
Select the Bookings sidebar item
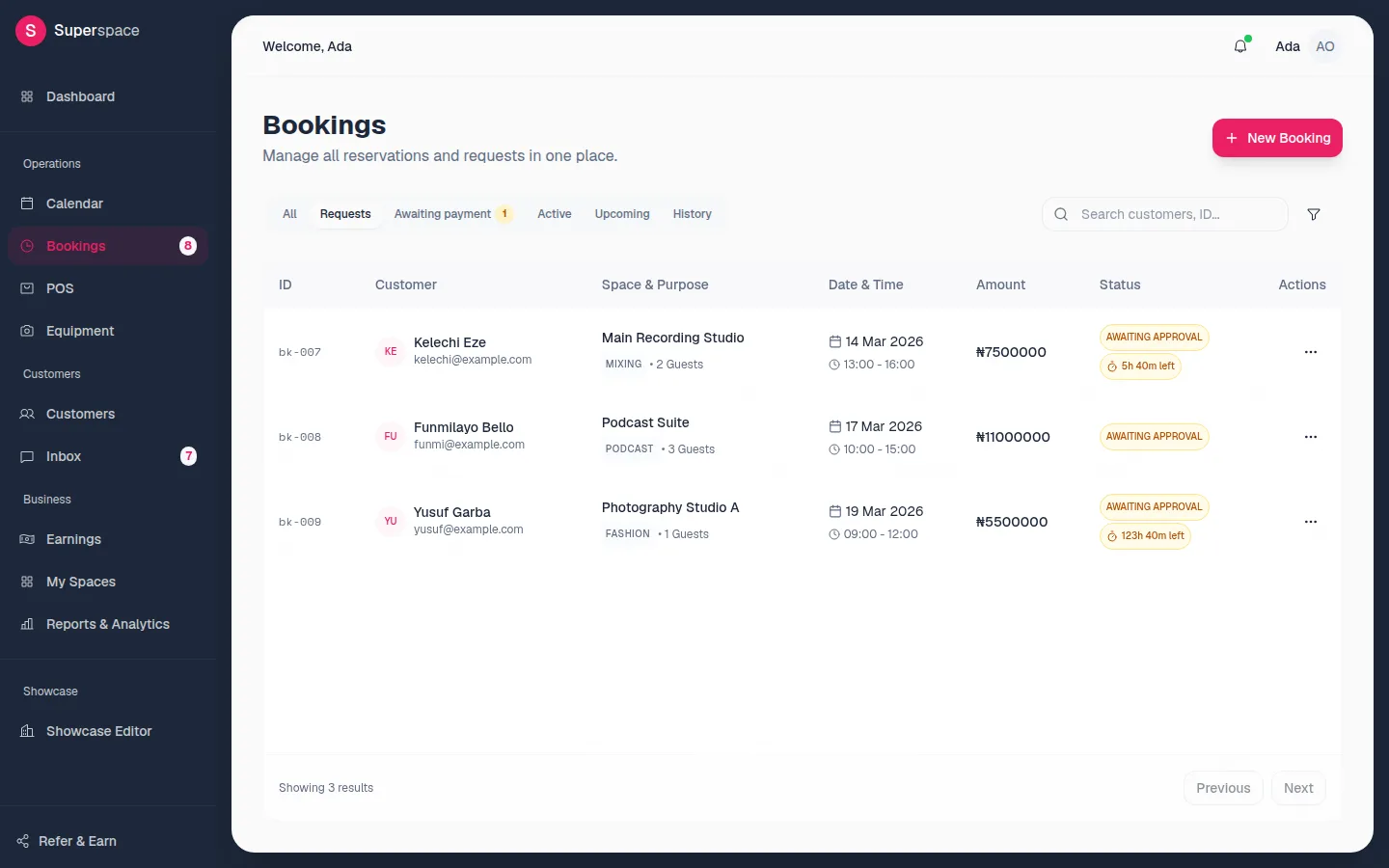tap(108, 246)
